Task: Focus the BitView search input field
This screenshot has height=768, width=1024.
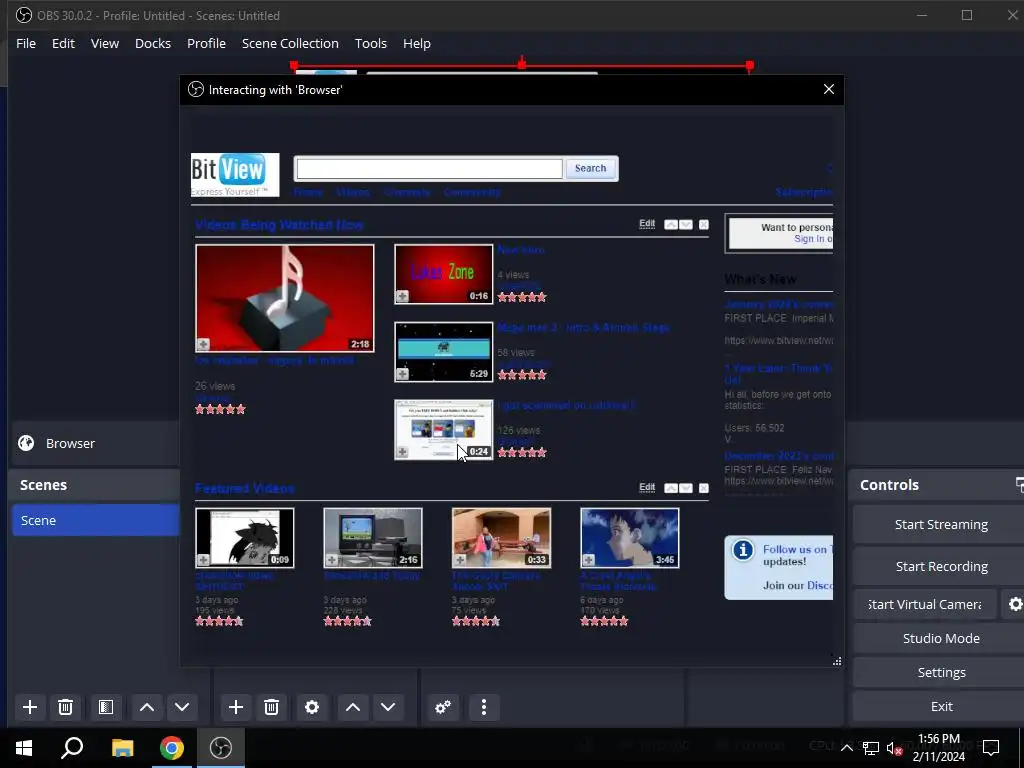Action: [429, 168]
